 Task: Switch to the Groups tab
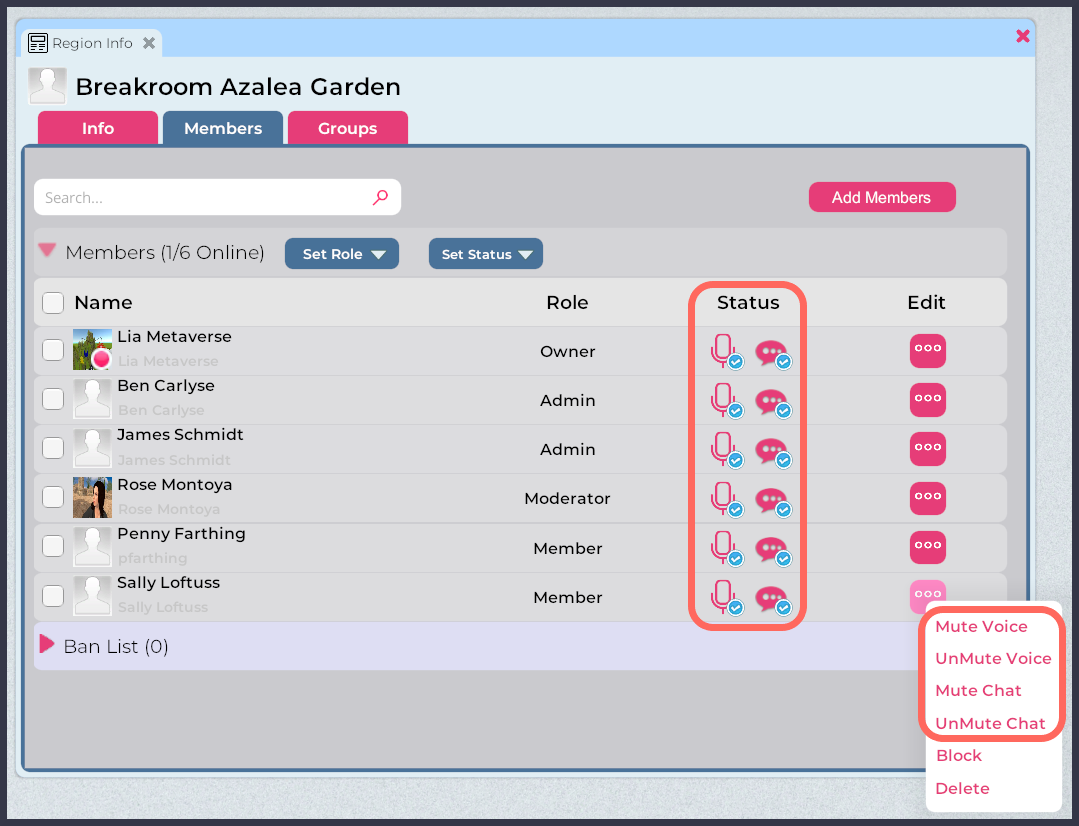pyautogui.click(x=347, y=128)
